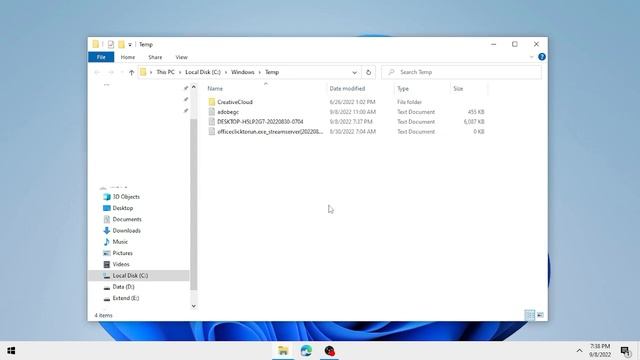Expand the ribbon with the chevron
640x360 pixels.
point(531,57)
